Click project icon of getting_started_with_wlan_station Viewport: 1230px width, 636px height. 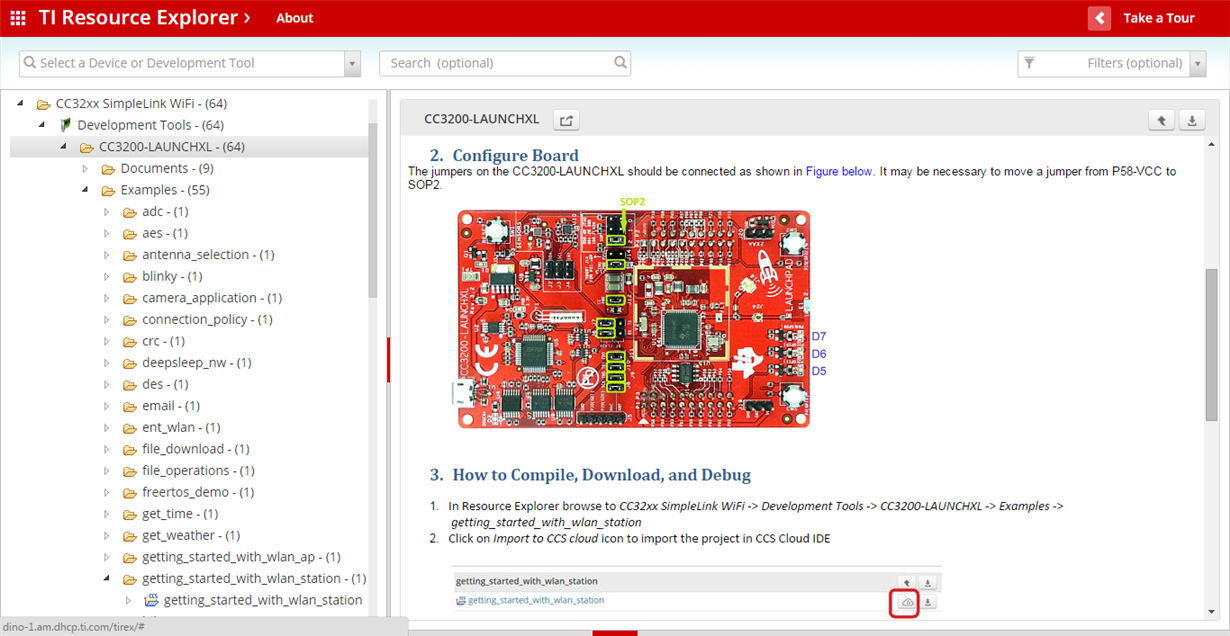coord(152,600)
